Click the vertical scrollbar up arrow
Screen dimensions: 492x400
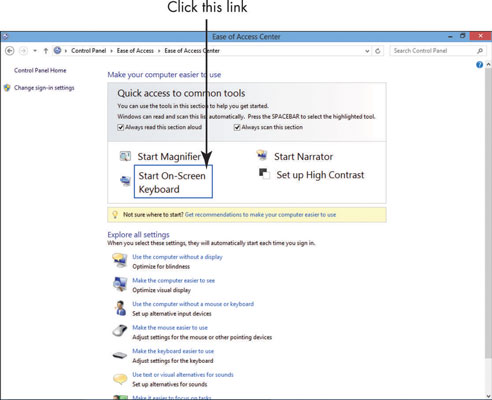pos(488,64)
